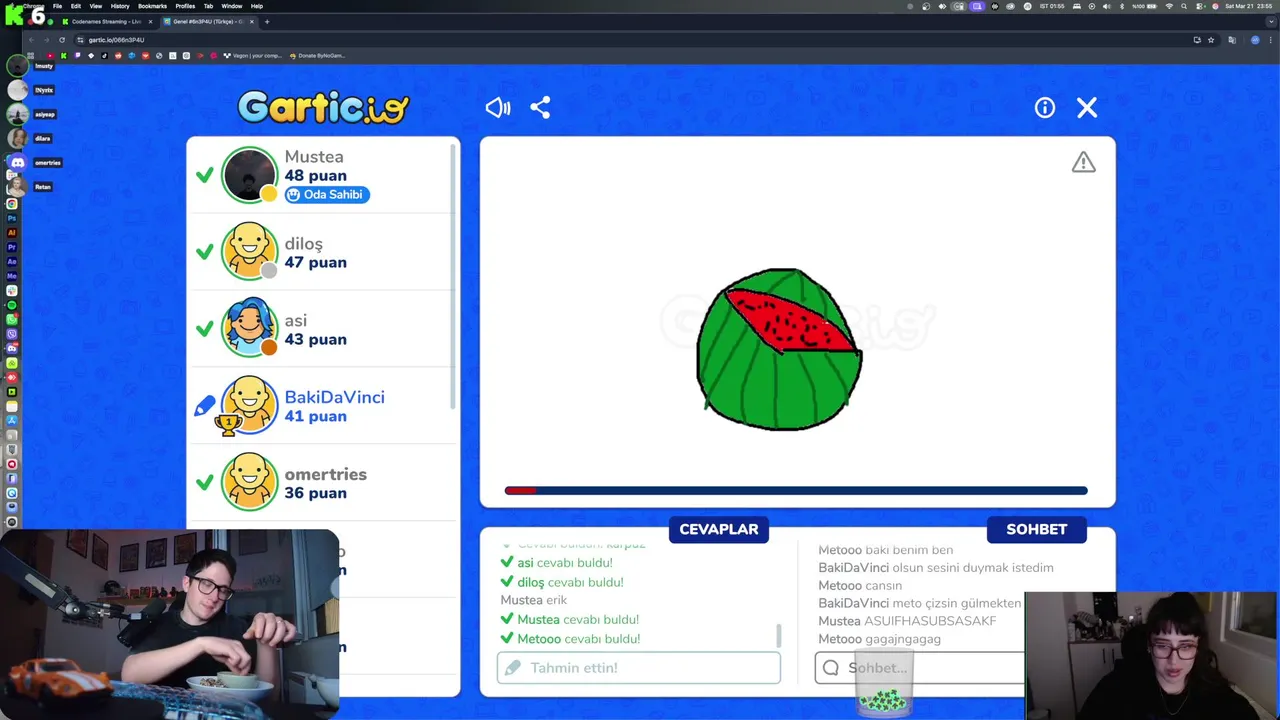The image size is (1280, 720).
Task: Report the drawing via warning triangle icon
Action: (1084, 162)
